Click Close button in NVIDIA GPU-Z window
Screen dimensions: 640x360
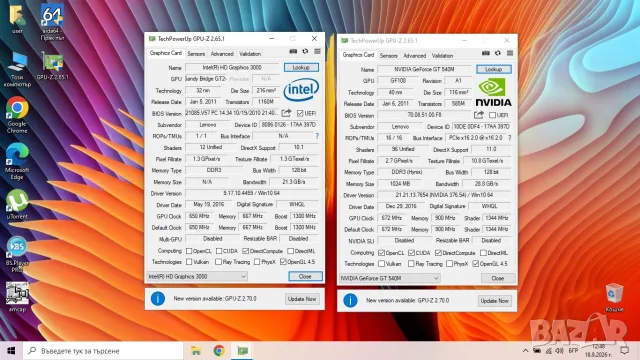click(498, 278)
